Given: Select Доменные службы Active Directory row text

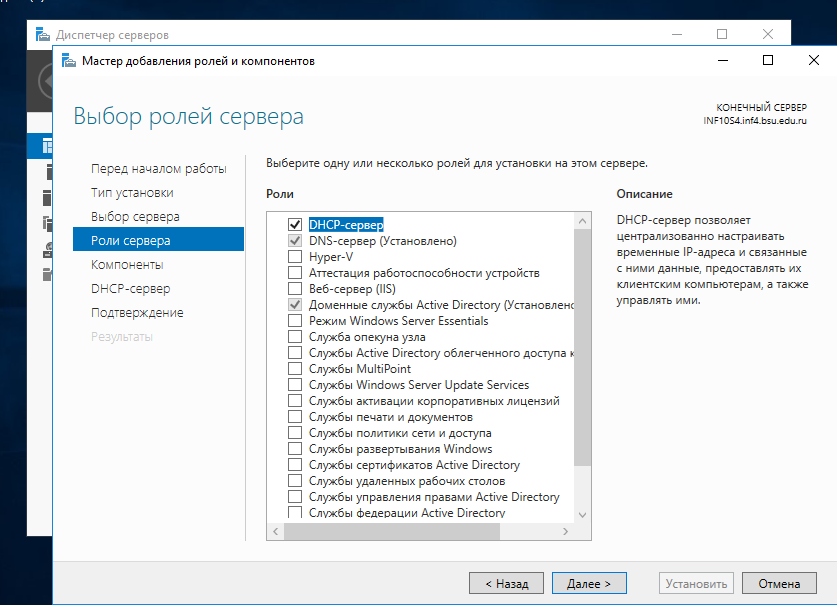Looking at the screenshot, I should pyautogui.click(x=441, y=305).
